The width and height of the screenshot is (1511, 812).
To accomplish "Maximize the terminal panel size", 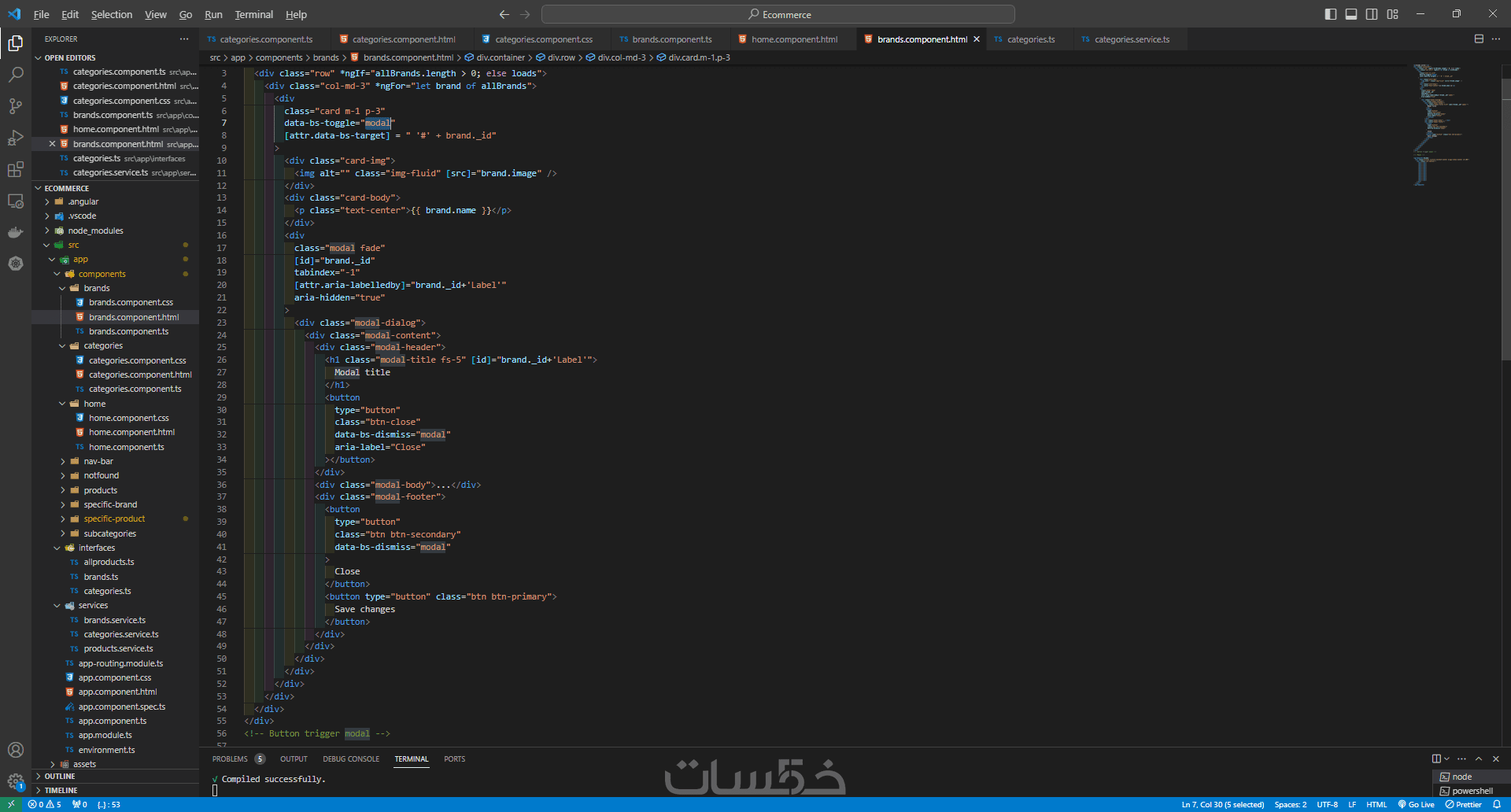I will click(1479, 758).
